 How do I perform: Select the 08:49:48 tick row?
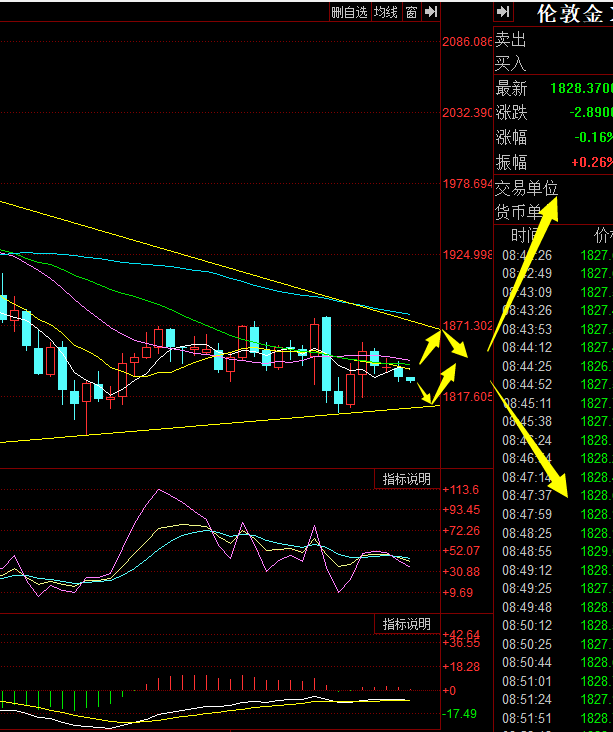[553, 607]
